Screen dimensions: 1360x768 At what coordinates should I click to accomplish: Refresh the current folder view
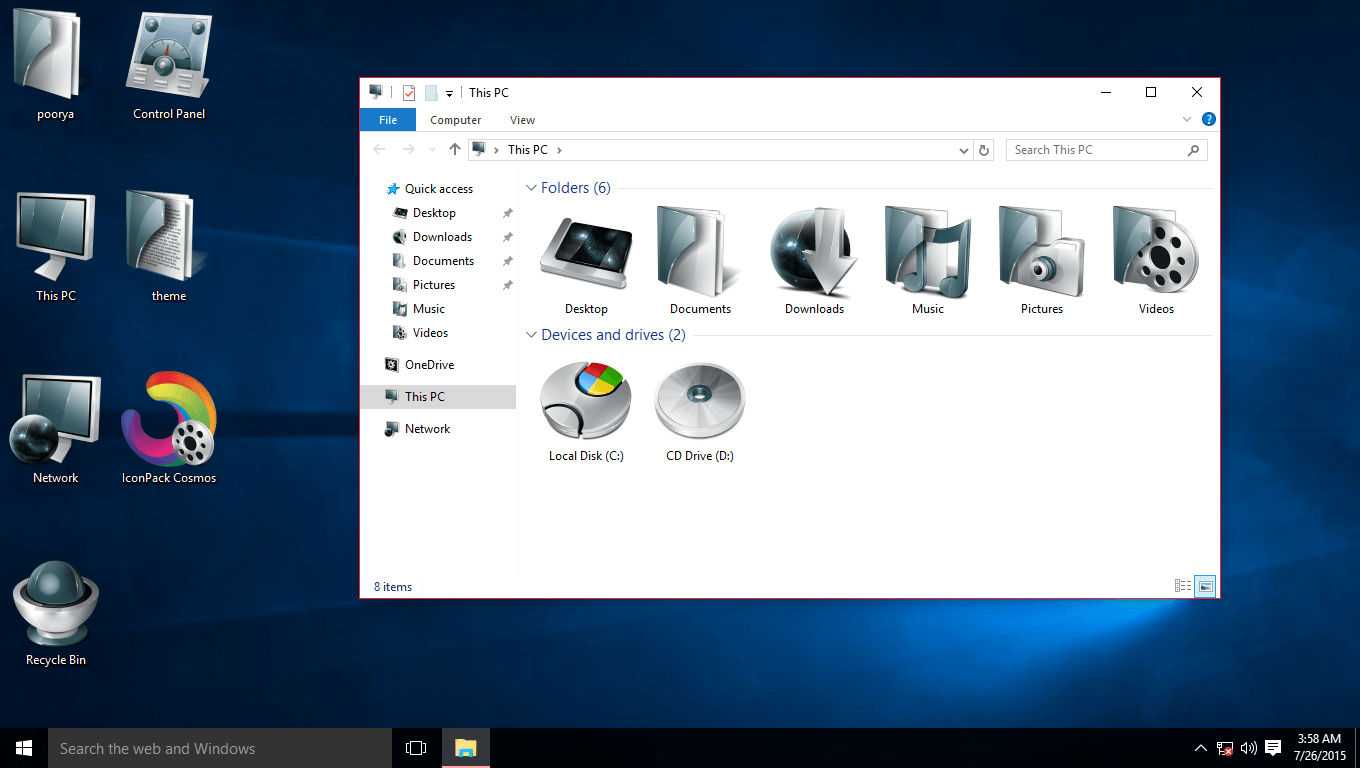983,149
